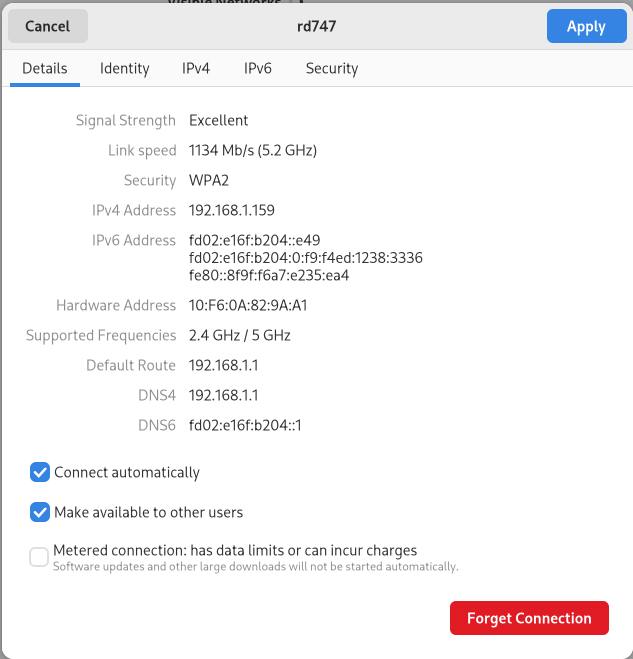
Task: Click the Cancel button
Action: pyautogui.click(x=47, y=27)
